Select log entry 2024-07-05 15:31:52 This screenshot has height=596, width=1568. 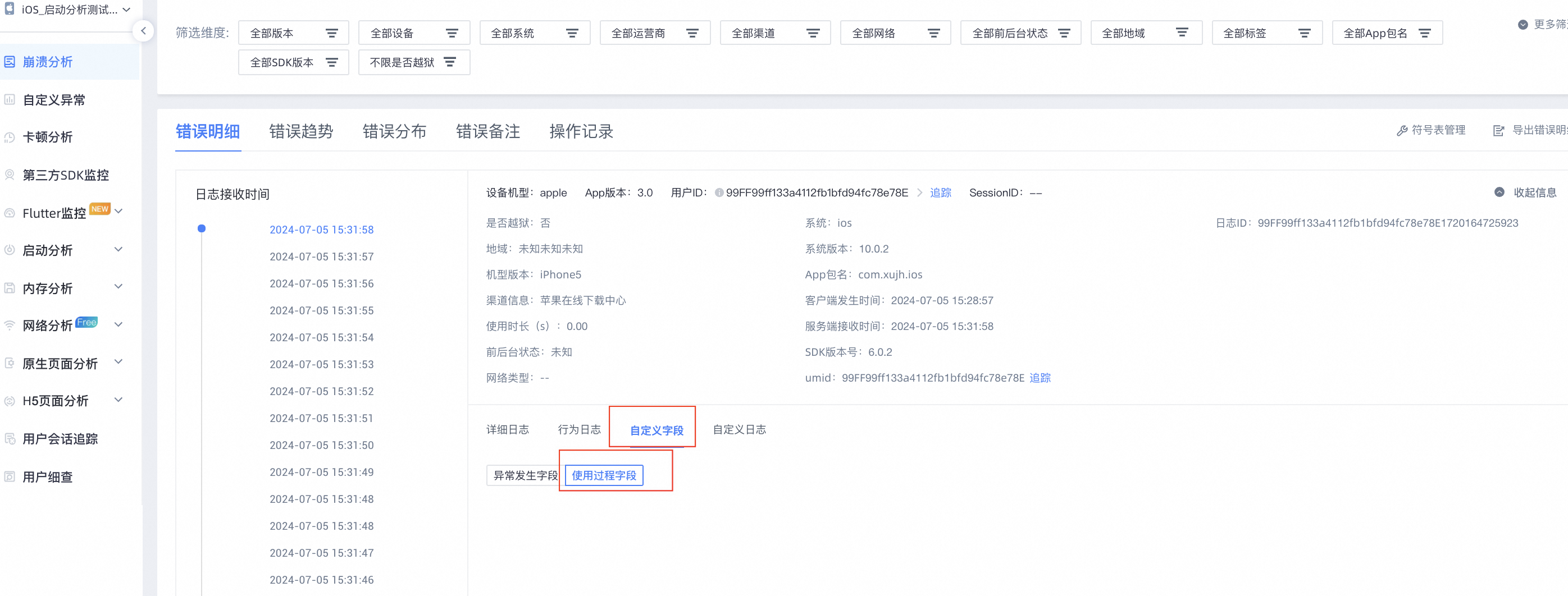pos(321,391)
